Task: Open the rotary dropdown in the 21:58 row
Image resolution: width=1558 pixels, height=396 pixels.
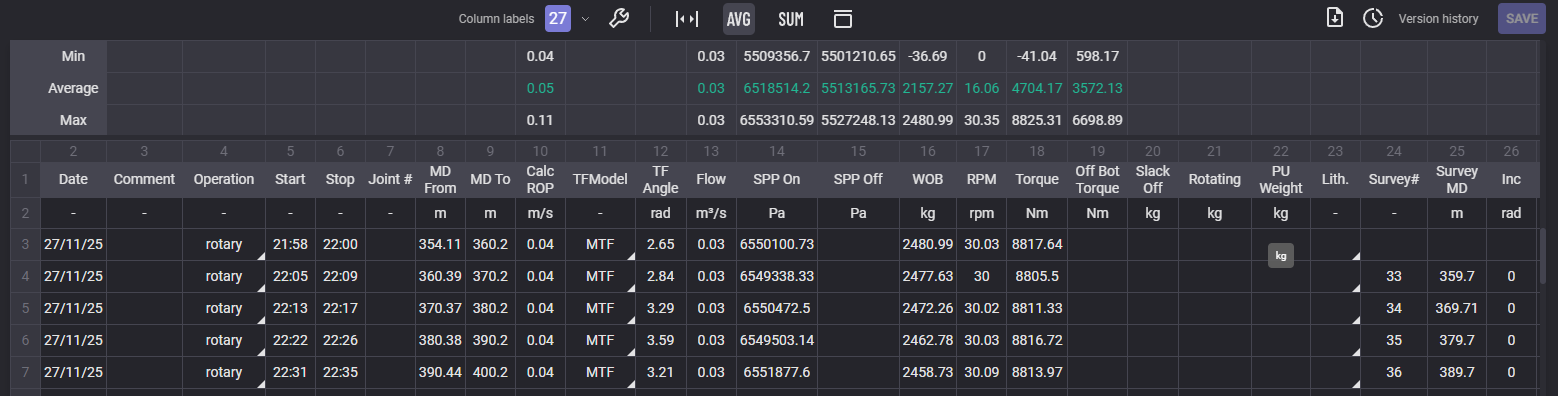Action: [260, 255]
